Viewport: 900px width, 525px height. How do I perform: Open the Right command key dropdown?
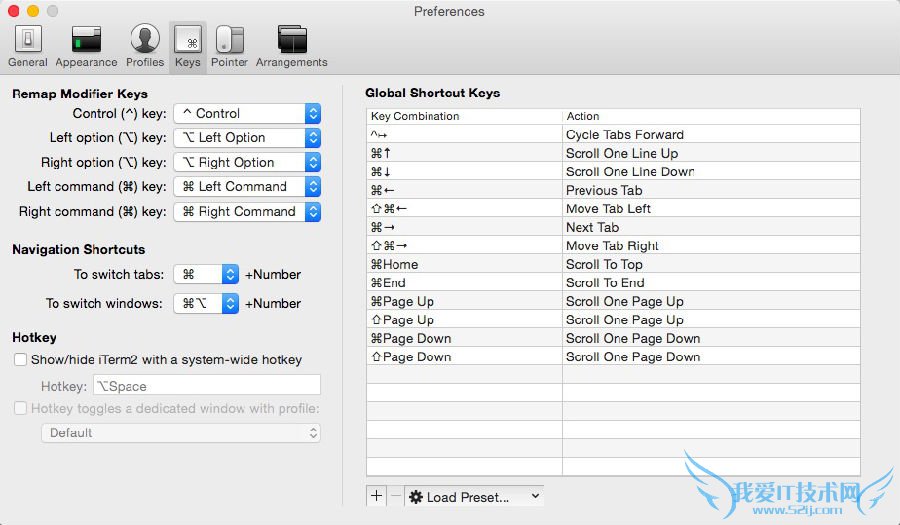tap(246, 212)
